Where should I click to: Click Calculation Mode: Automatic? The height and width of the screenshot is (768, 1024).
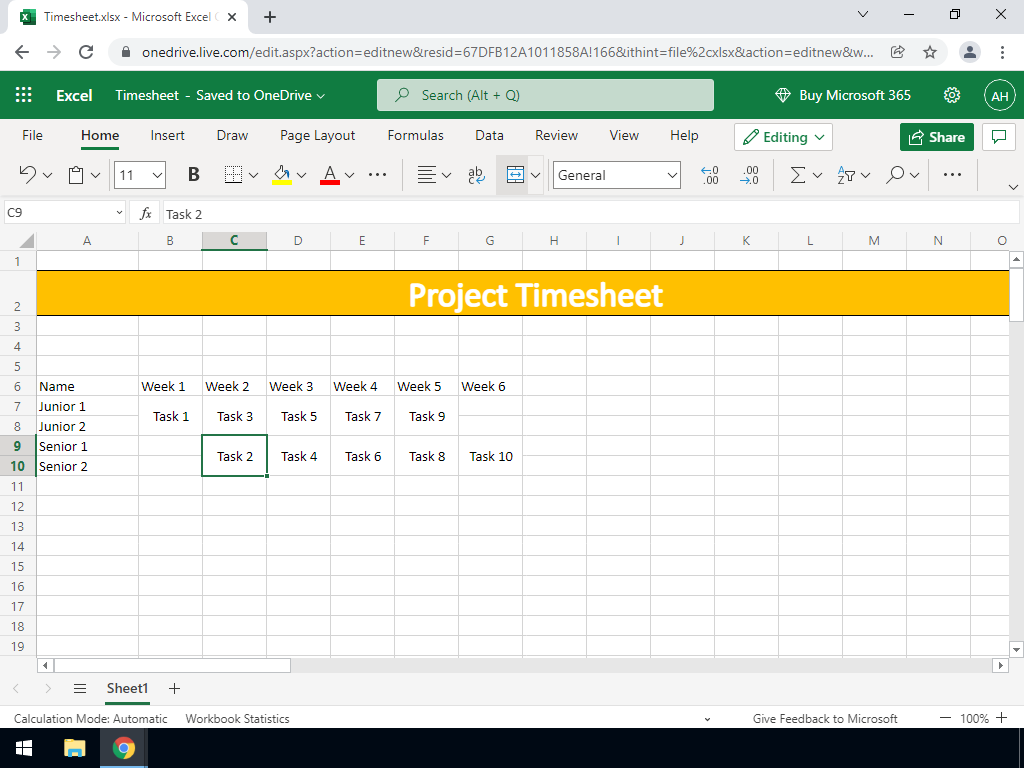point(90,718)
